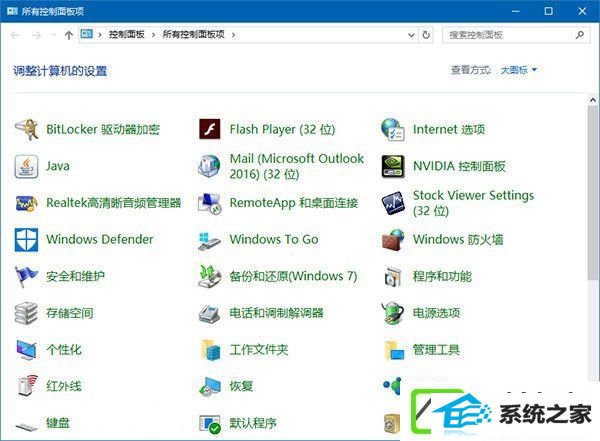
Task: Open the 安全和维护 flag icon
Action: (x=26, y=276)
